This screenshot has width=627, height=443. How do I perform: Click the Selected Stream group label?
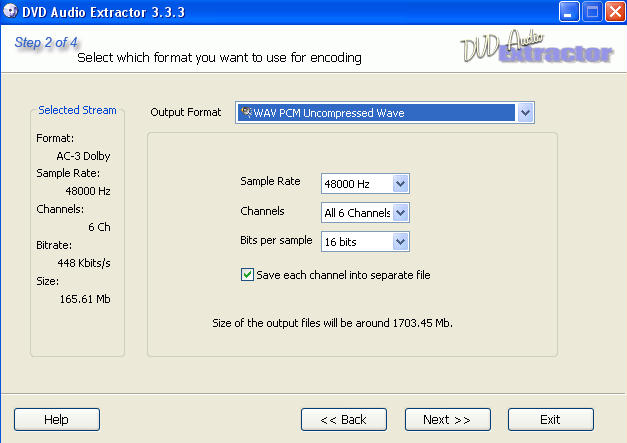(x=77, y=110)
